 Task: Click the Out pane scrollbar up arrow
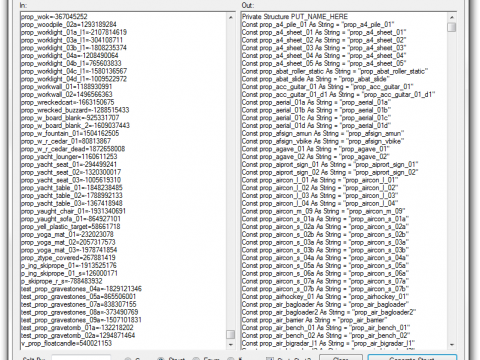tap(452, 17)
